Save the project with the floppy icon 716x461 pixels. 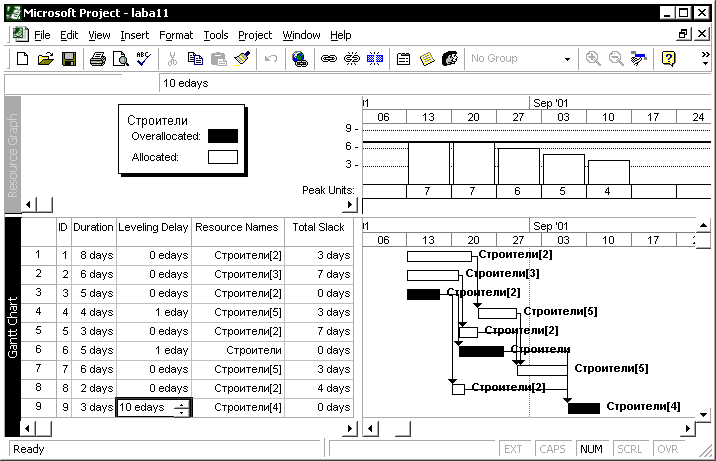pyautogui.click(x=69, y=59)
